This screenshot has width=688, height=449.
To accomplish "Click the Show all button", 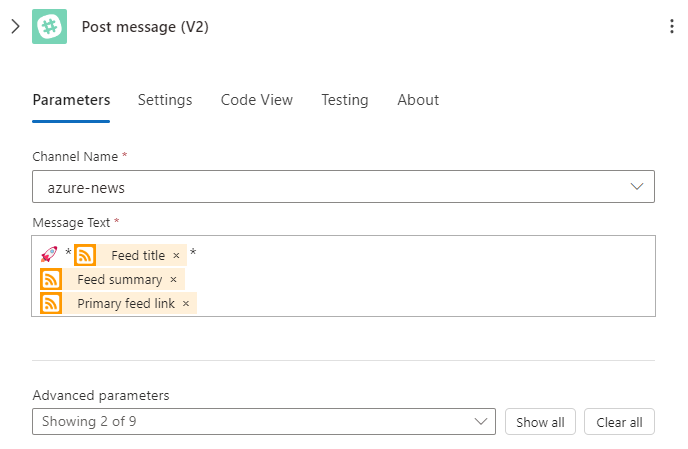I will click(x=540, y=422).
